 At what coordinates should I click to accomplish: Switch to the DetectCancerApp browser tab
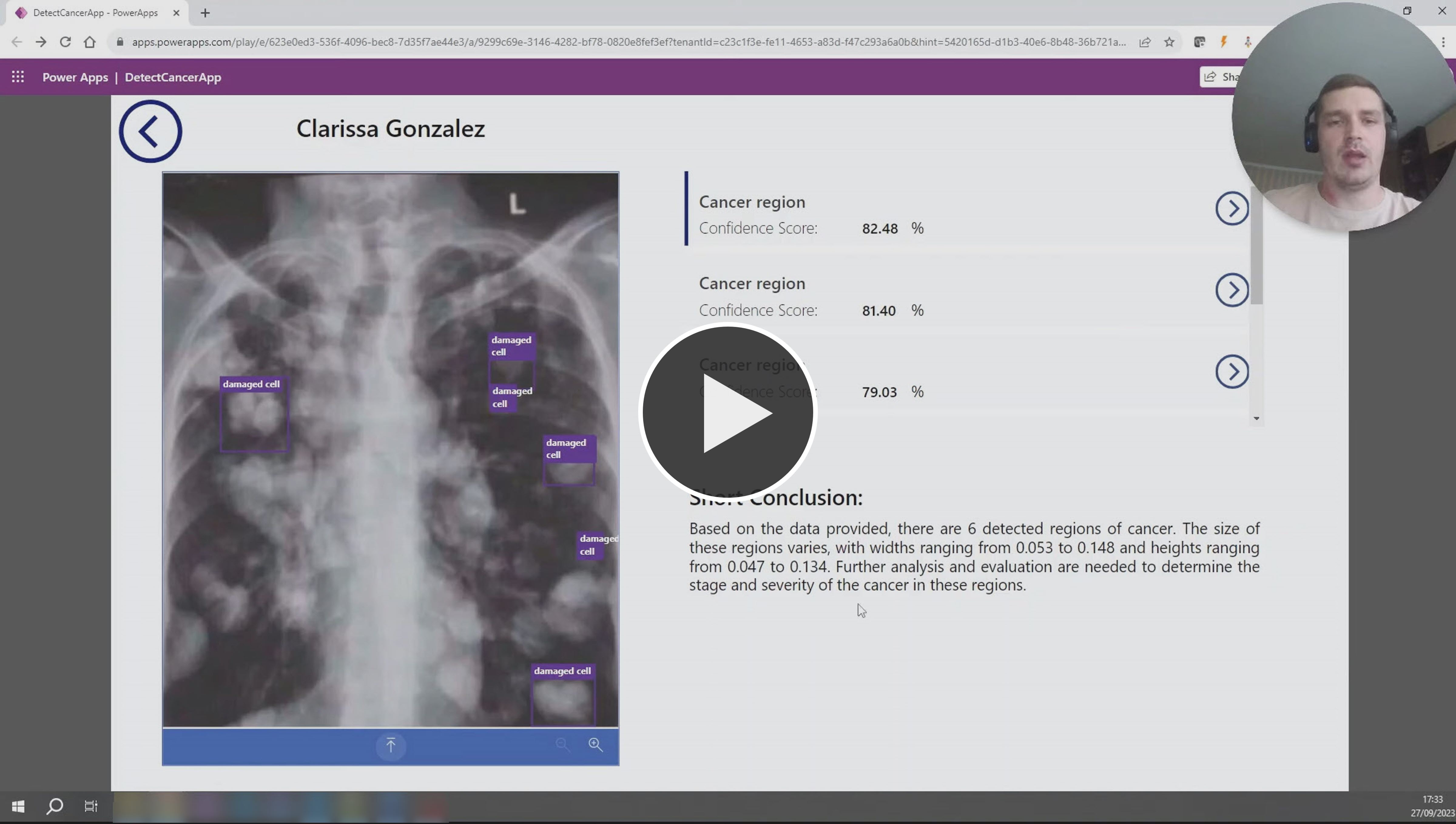coord(90,12)
